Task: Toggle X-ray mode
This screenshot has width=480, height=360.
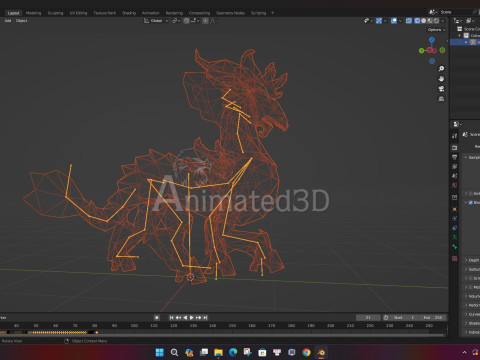Action: coord(409,21)
